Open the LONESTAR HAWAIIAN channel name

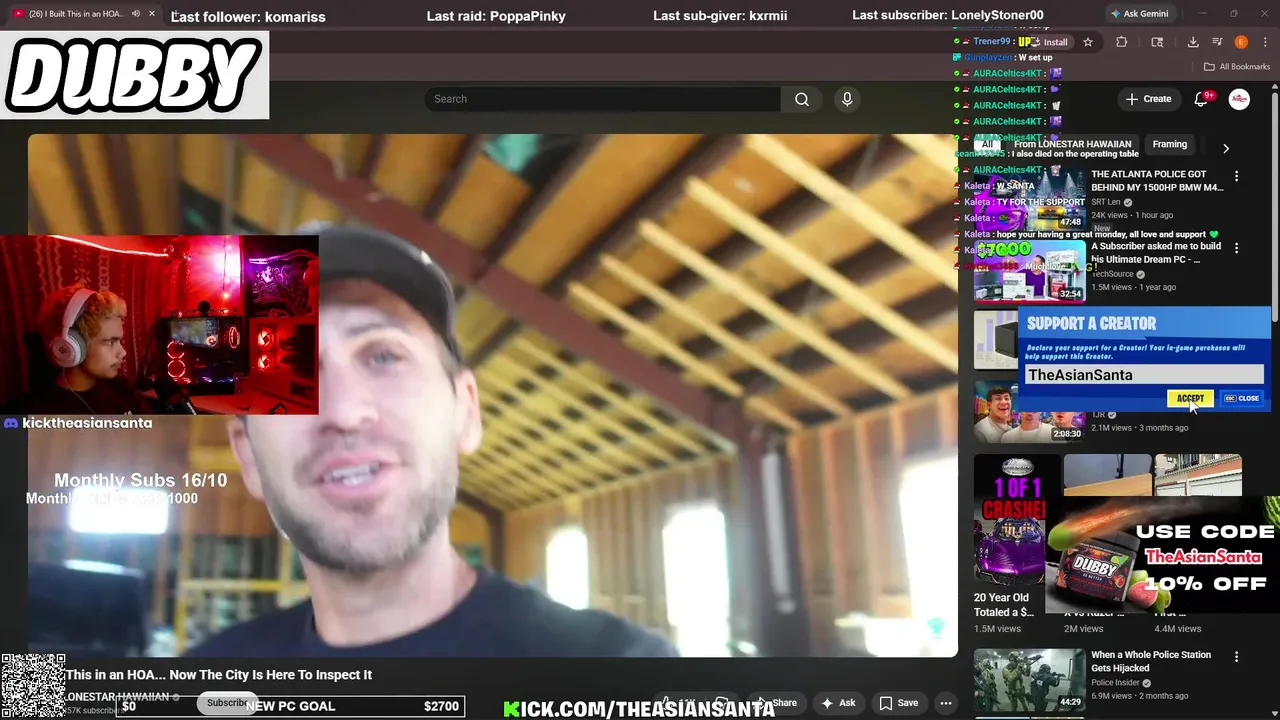point(118,697)
